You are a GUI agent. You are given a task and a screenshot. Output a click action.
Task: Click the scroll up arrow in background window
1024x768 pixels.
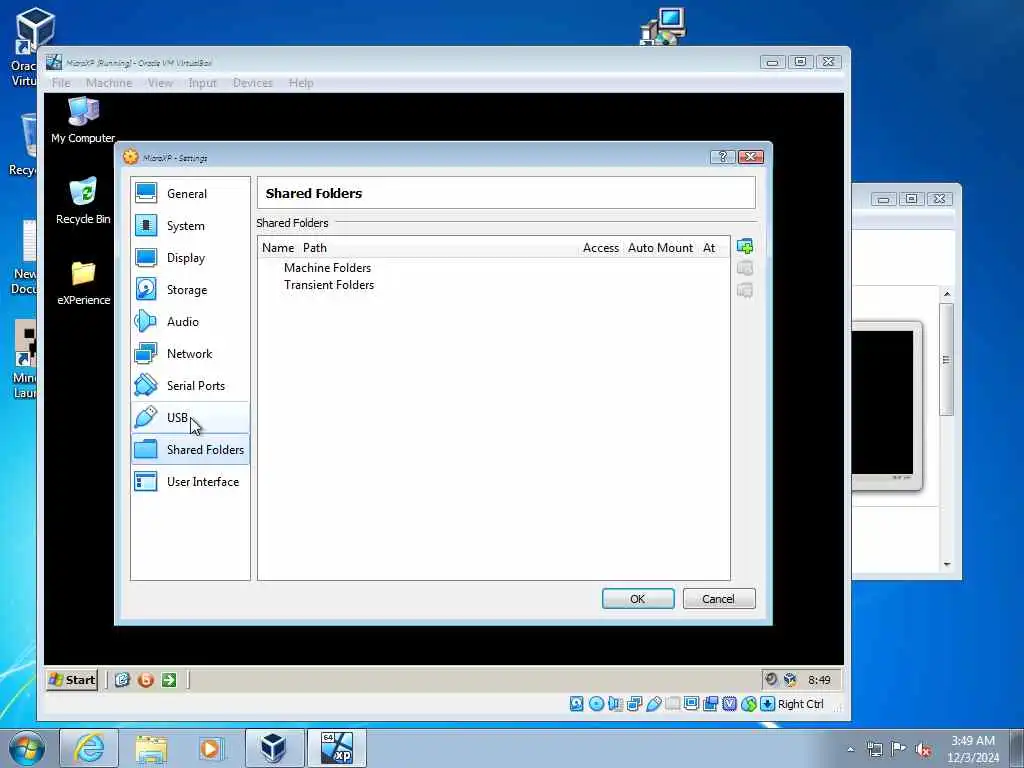point(947,295)
